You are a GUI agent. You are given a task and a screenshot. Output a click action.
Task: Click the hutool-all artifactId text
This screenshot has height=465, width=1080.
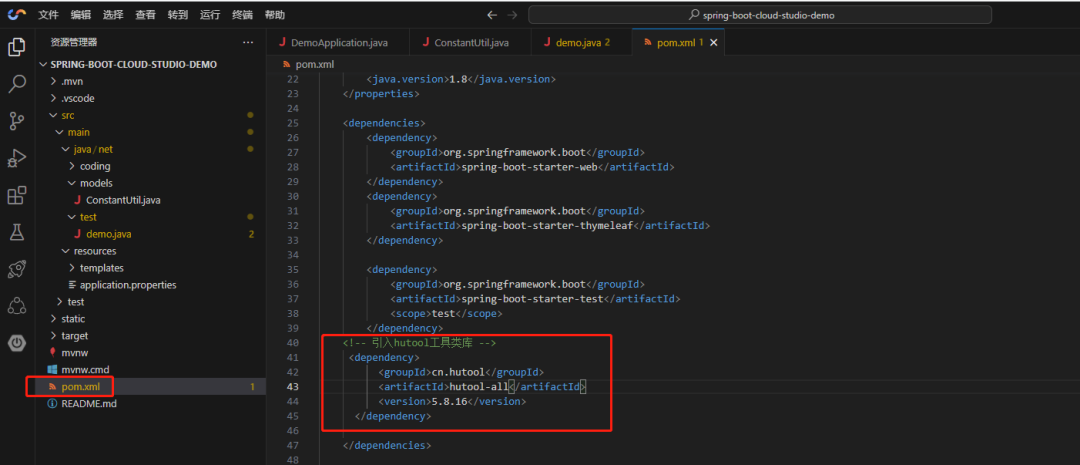(478, 387)
